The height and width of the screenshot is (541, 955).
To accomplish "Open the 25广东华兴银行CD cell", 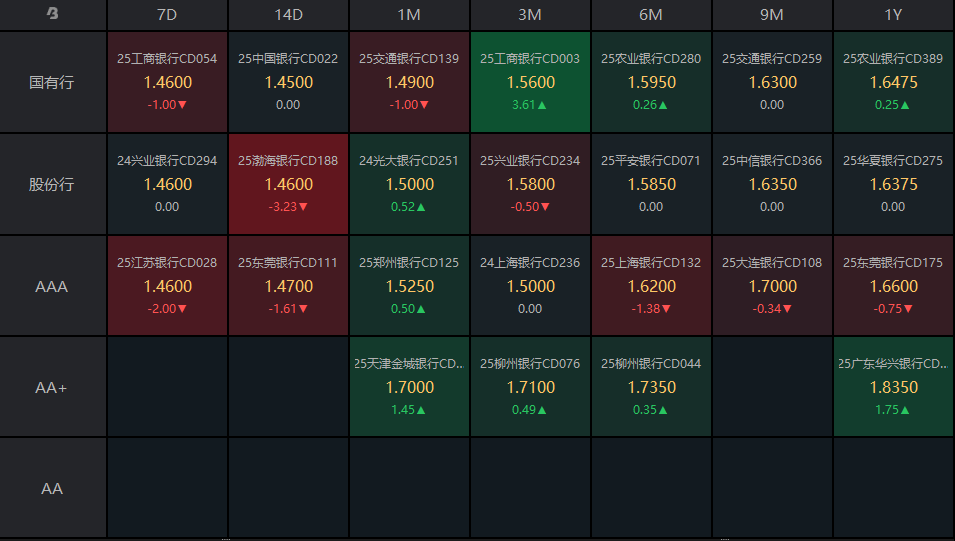I will (x=893, y=387).
